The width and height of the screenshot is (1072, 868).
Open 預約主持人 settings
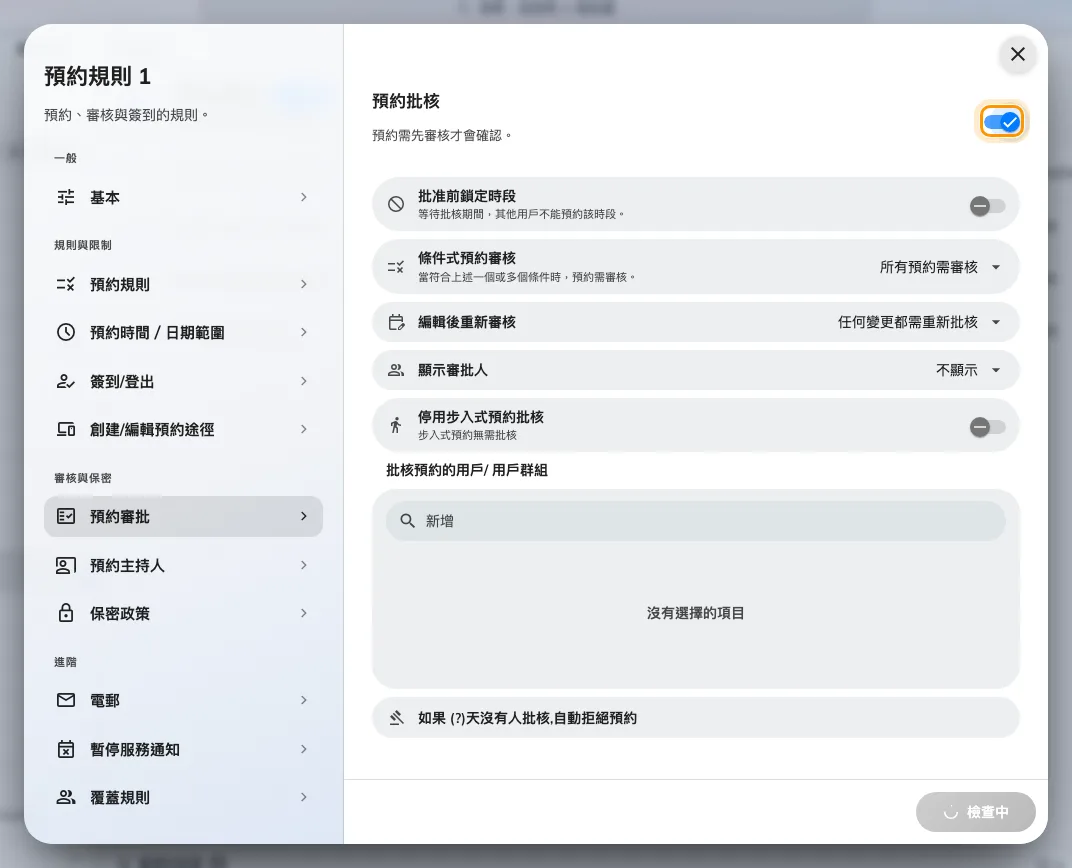(x=183, y=565)
